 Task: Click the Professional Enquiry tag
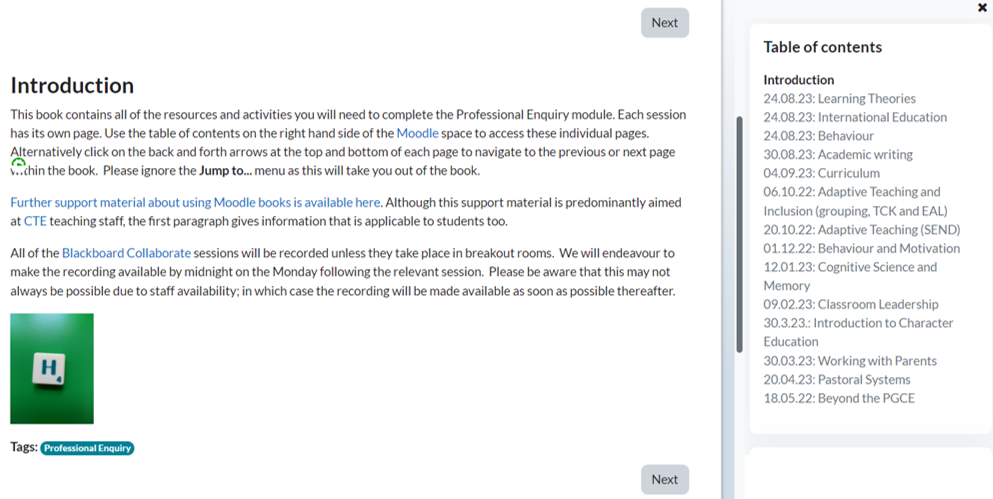(87, 448)
